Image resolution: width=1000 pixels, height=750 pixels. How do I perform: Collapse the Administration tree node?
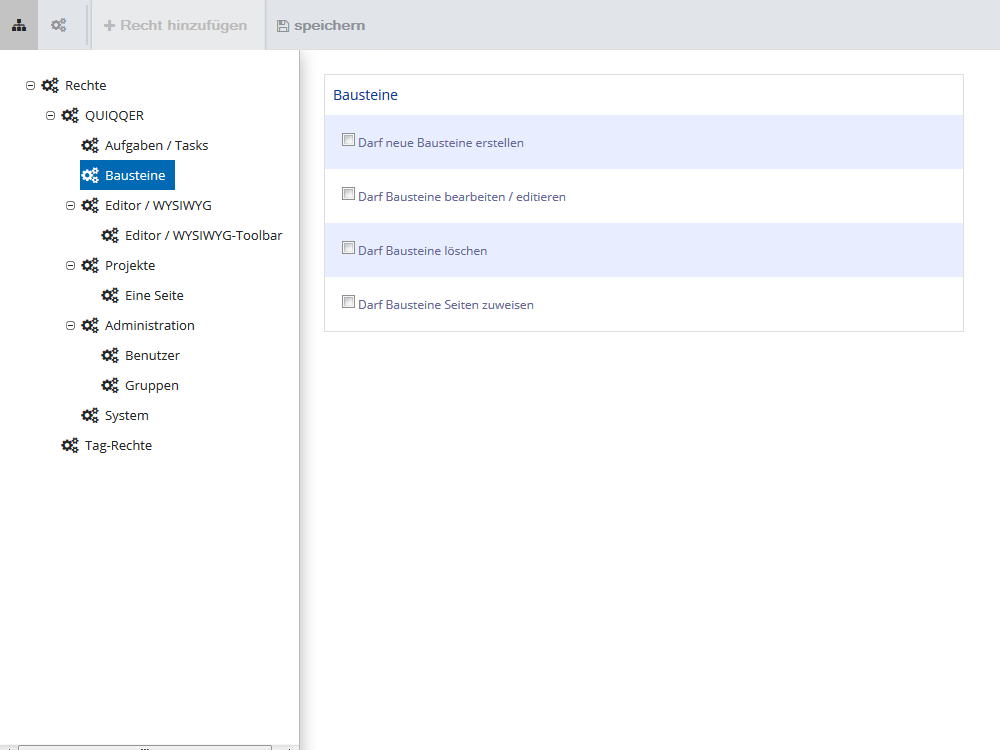[70, 325]
